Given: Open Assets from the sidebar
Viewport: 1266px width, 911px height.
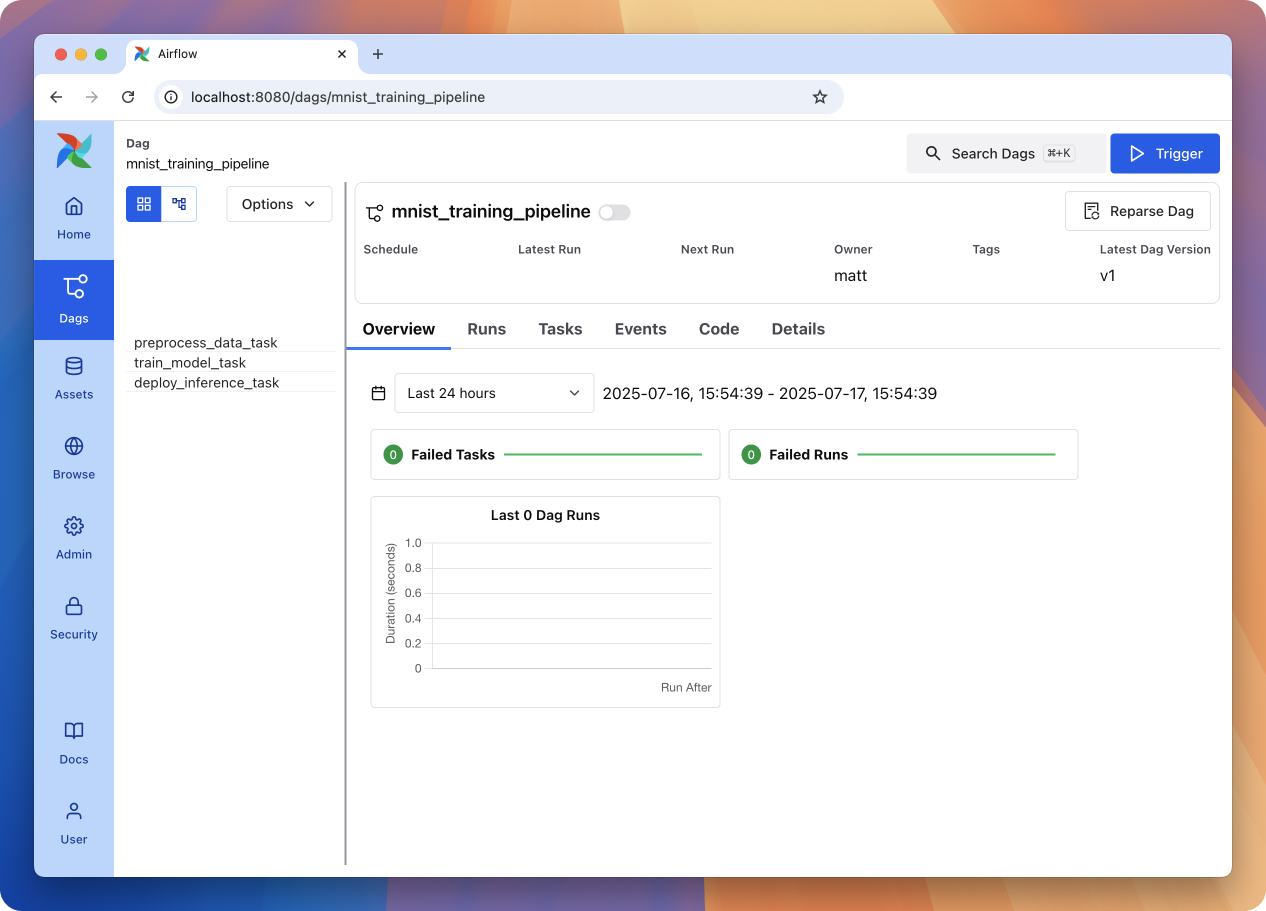Looking at the screenshot, I should [74, 379].
